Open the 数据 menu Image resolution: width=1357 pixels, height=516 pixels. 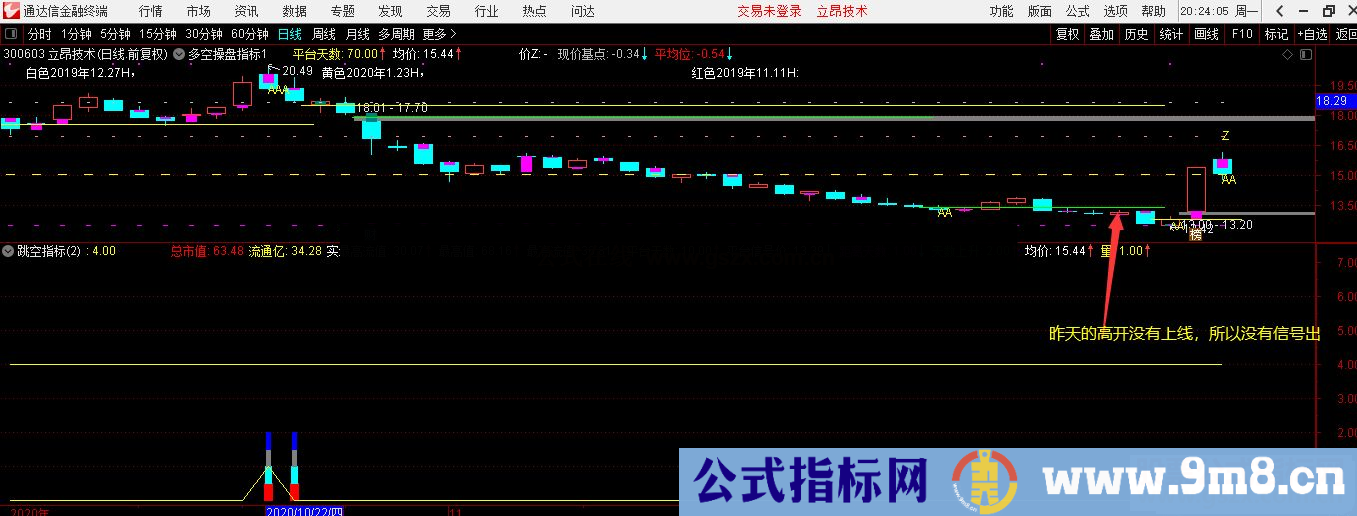(x=294, y=11)
